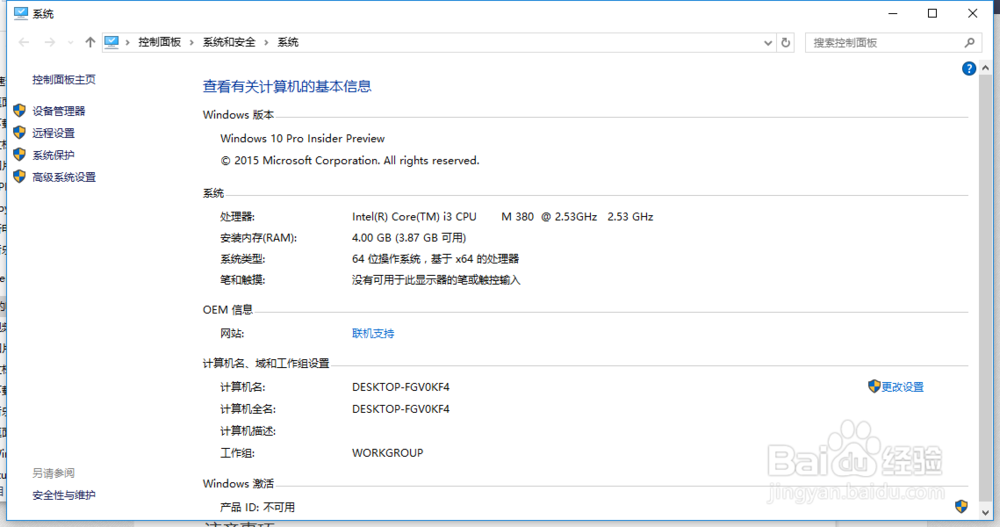Click scrollbar down arrow
Viewport: 1000px width, 527px height.
pyautogui.click(x=985, y=512)
